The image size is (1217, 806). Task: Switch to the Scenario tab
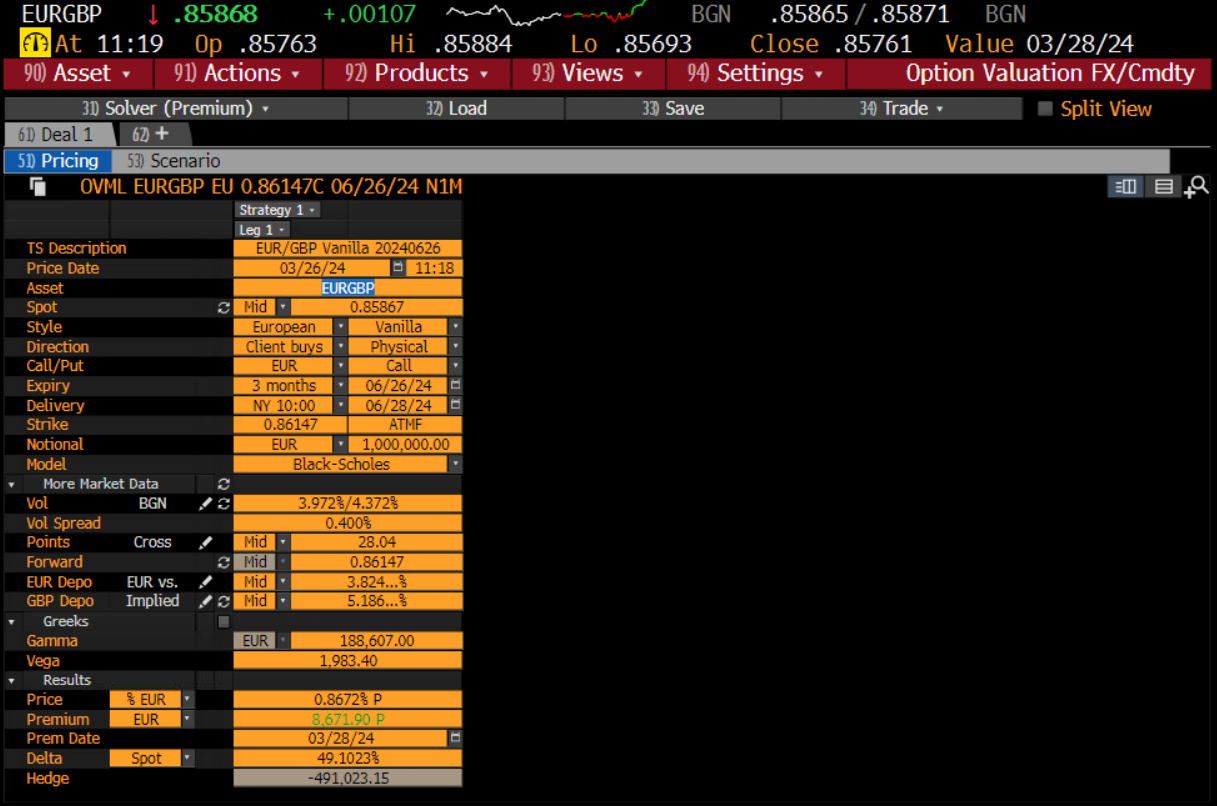185,161
